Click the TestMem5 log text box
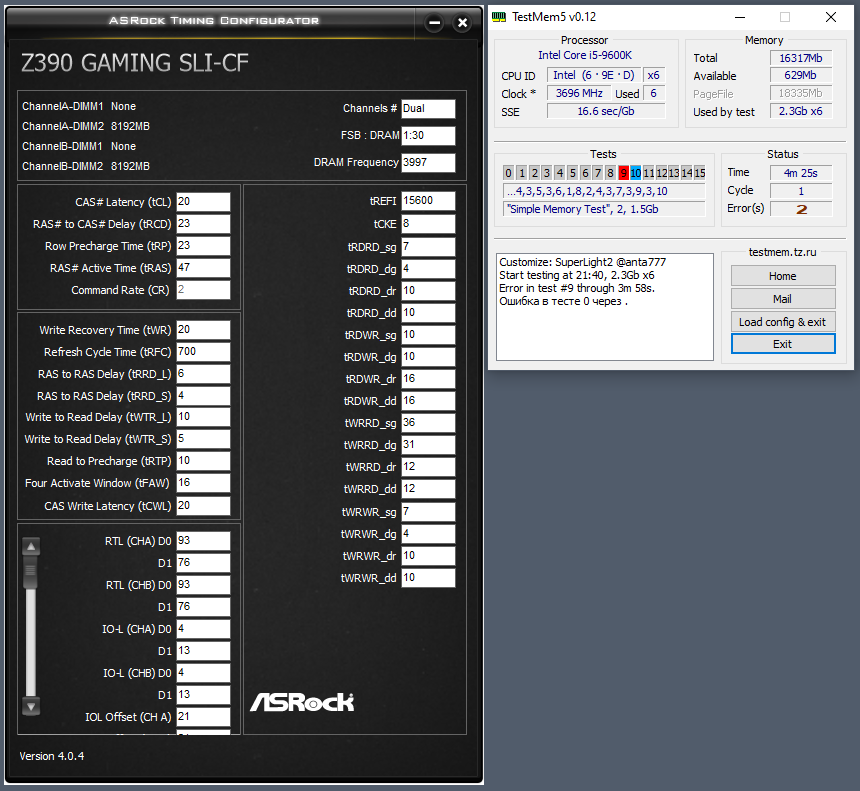Screen dimensions: 860x791 click(x=604, y=307)
